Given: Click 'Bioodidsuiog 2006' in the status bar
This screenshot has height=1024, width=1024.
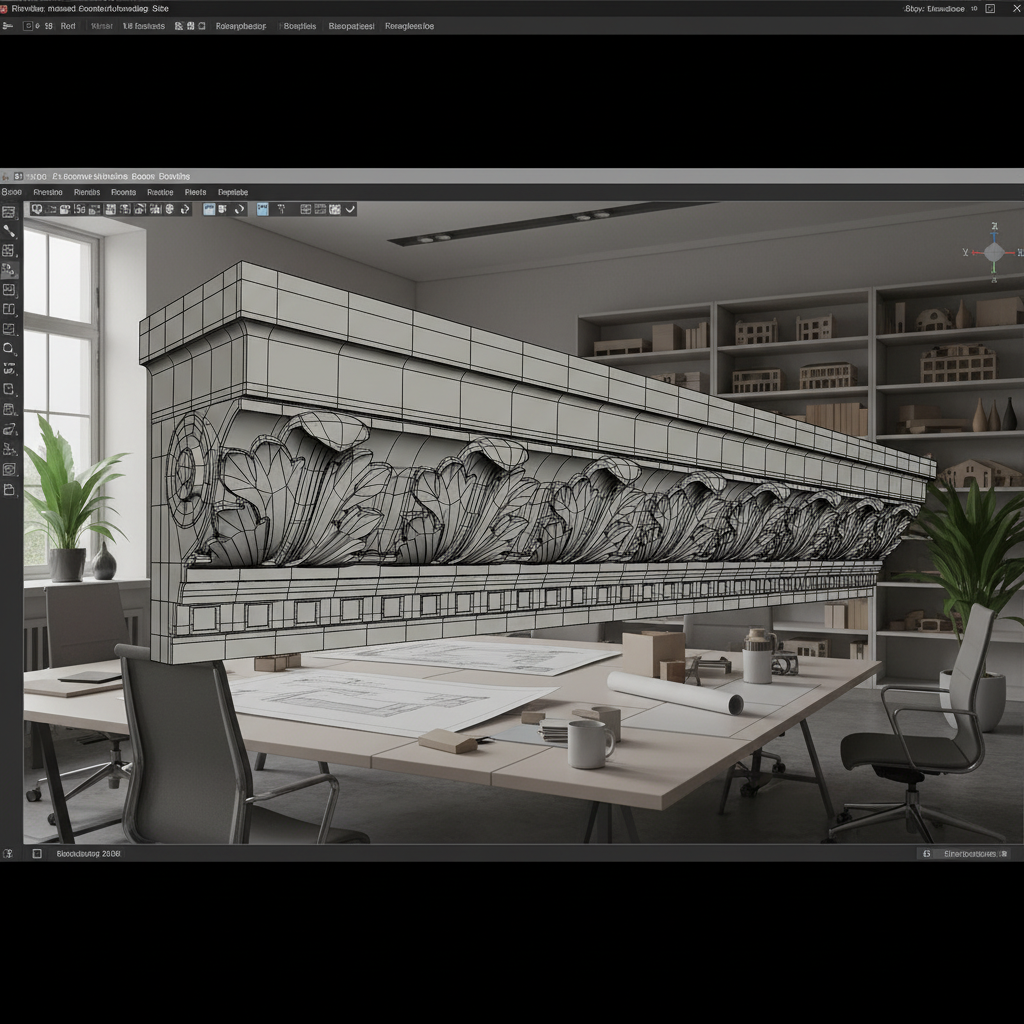Looking at the screenshot, I should (x=88, y=854).
